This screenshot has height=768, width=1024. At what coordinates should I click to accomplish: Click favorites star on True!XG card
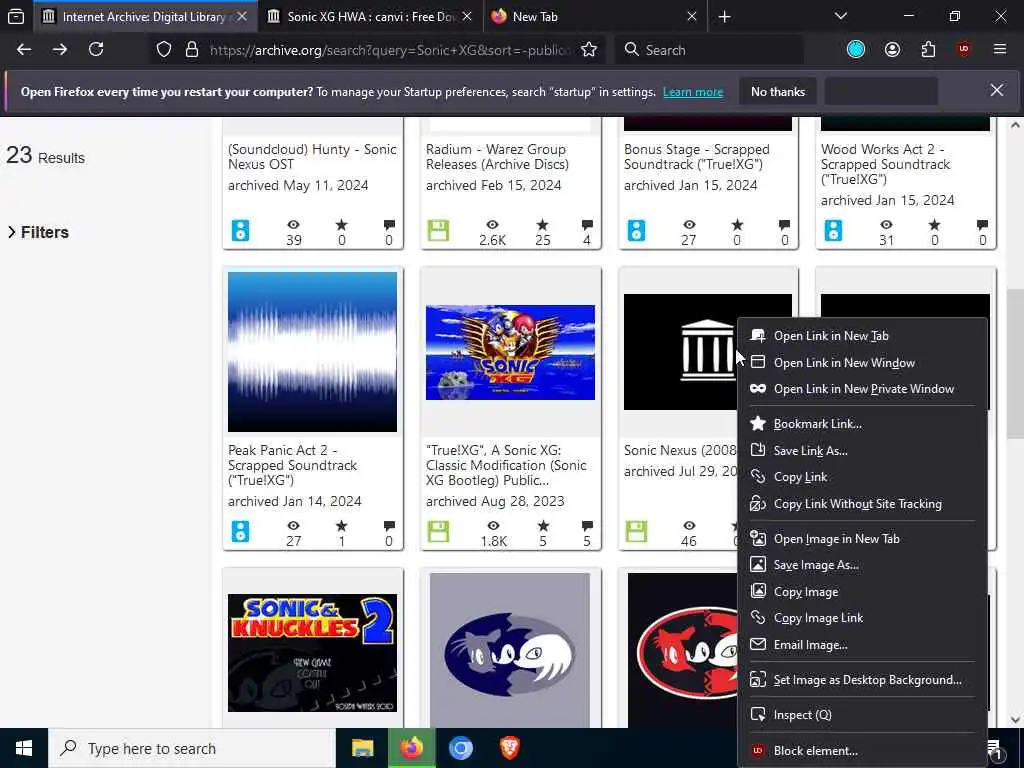(543, 526)
